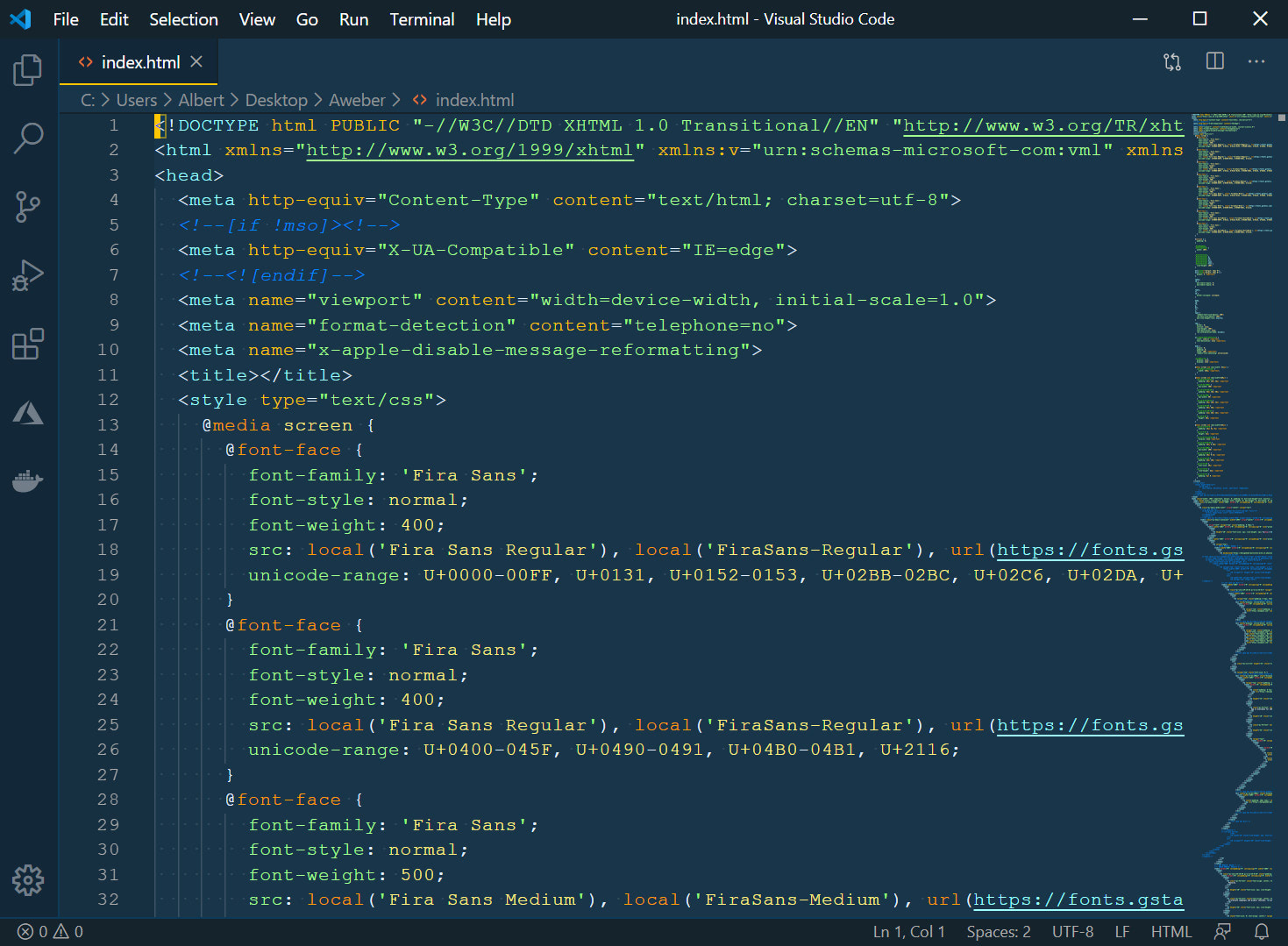Change file encoding UTF-8
This screenshot has width=1288, height=946.
tap(1072, 932)
